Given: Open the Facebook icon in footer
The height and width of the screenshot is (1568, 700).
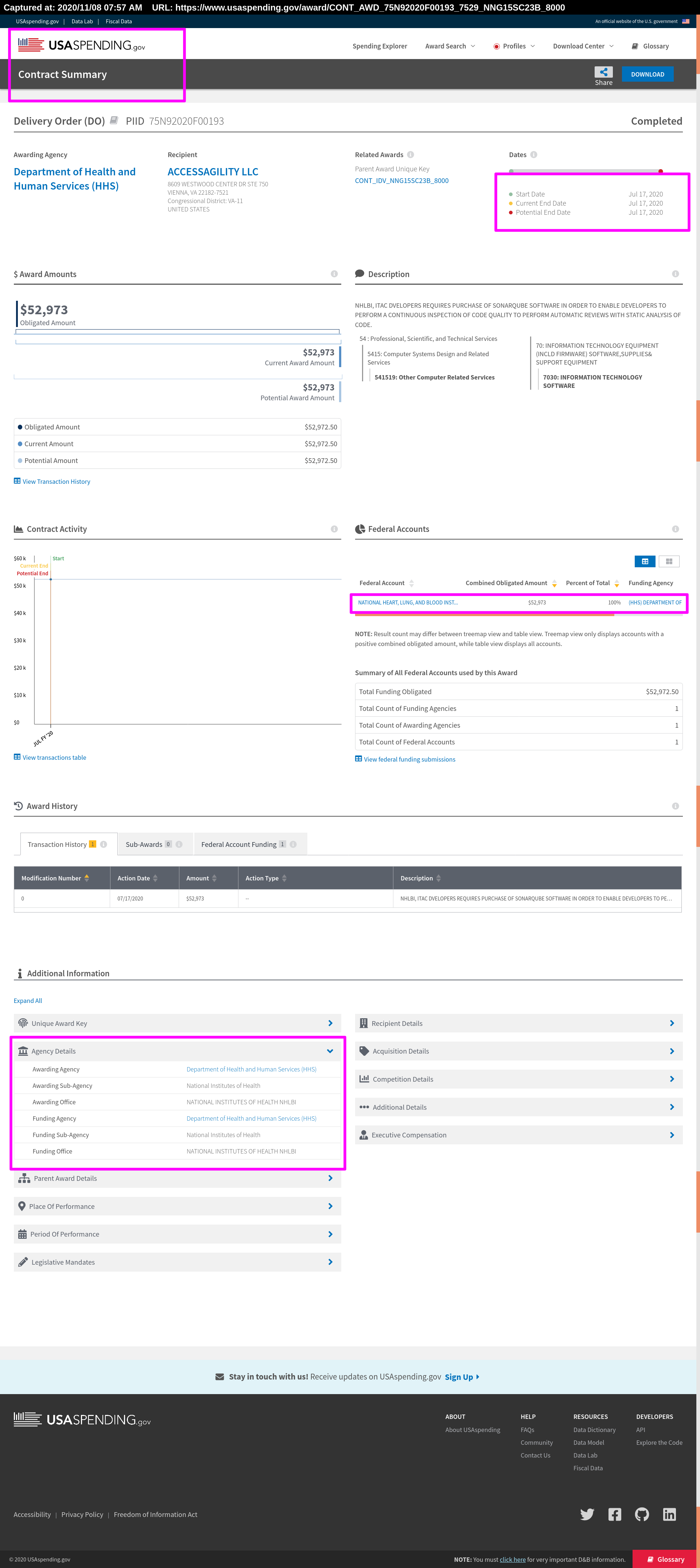Looking at the screenshot, I should 615,1514.
